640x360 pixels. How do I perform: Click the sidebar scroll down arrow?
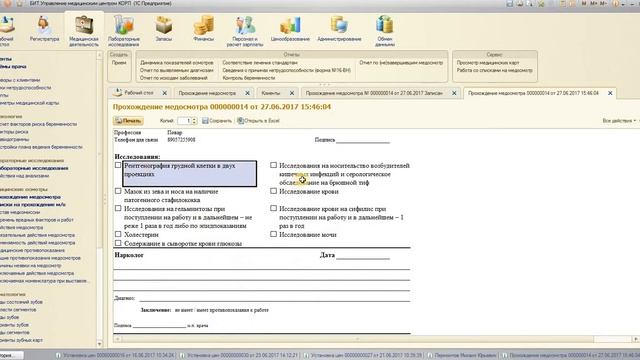[x=99, y=344]
